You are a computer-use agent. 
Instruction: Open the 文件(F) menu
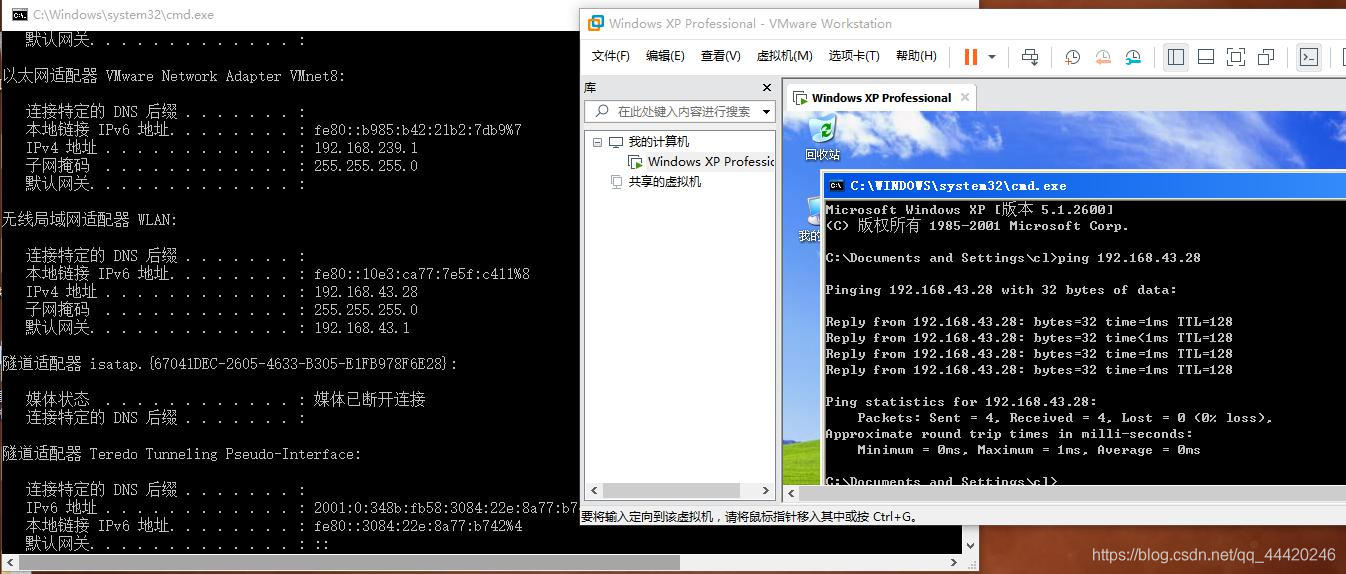tap(610, 56)
